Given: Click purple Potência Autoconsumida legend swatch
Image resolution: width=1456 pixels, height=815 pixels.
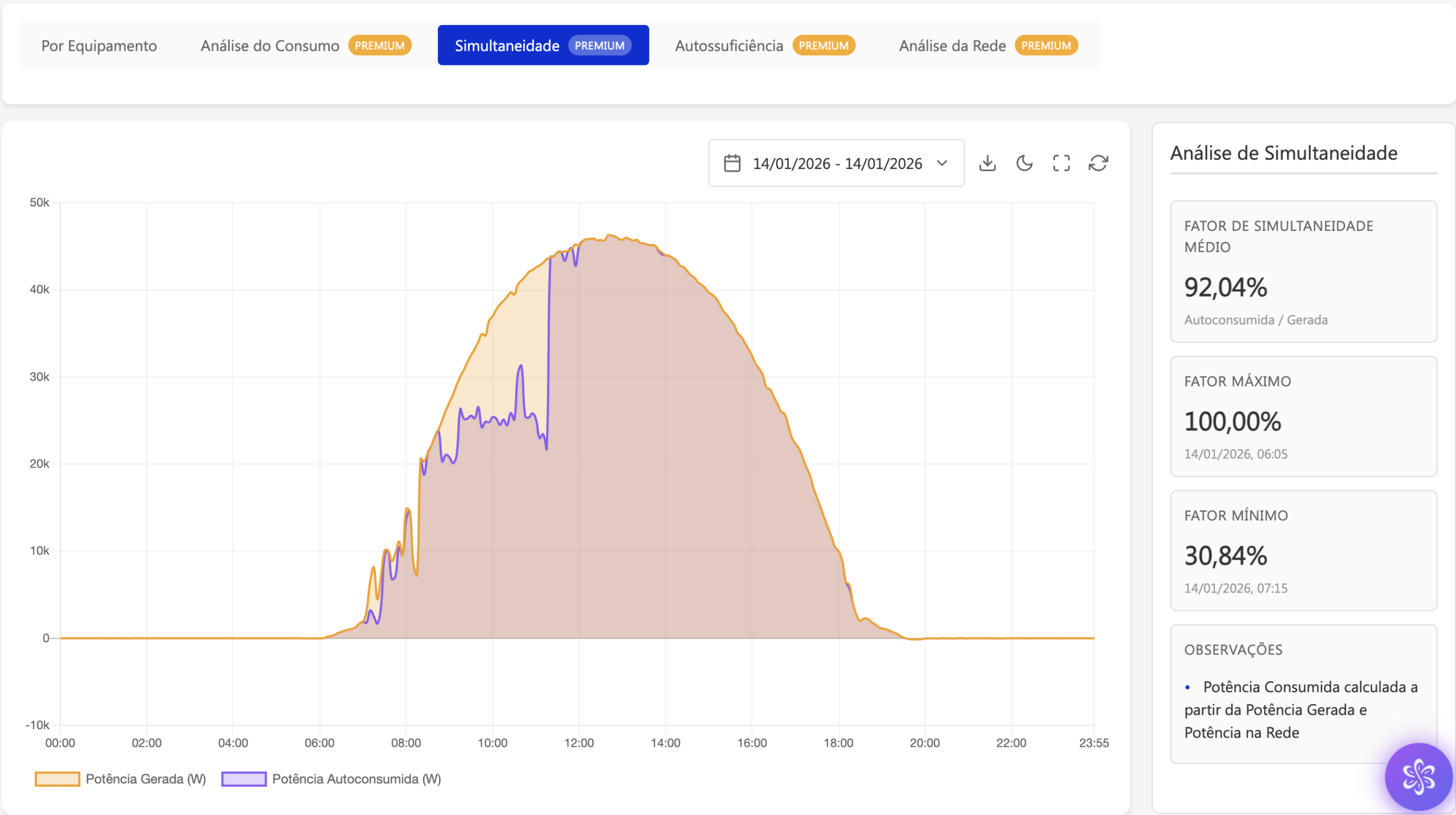Looking at the screenshot, I should pyautogui.click(x=244, y=779).
